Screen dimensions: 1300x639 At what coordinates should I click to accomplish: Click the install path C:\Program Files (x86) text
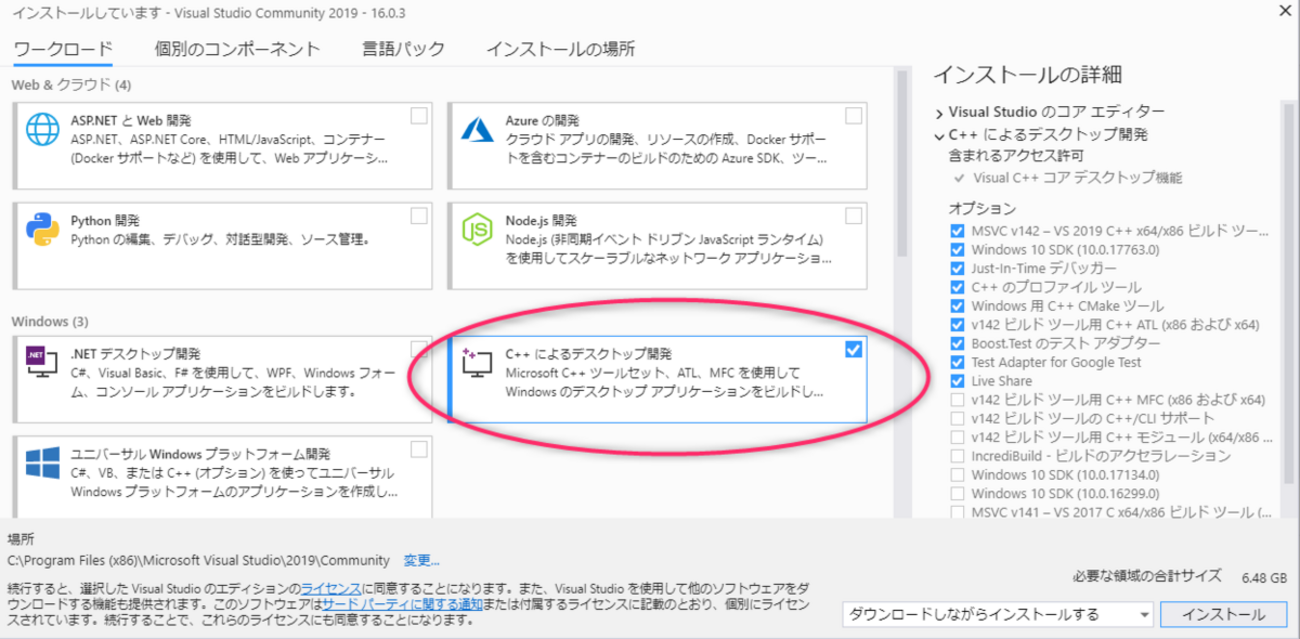tap(198, 560)
